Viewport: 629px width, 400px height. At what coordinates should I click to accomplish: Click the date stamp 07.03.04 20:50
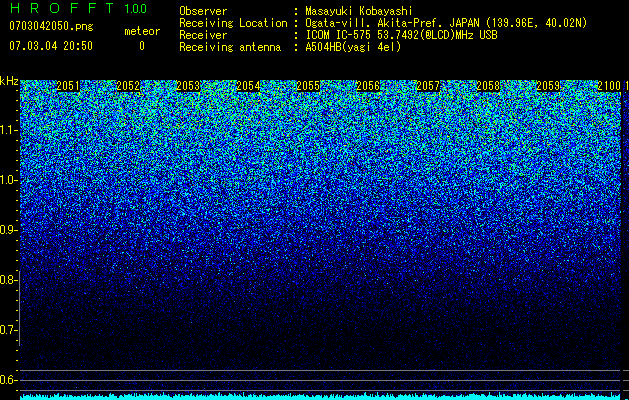tap(51, 46)
